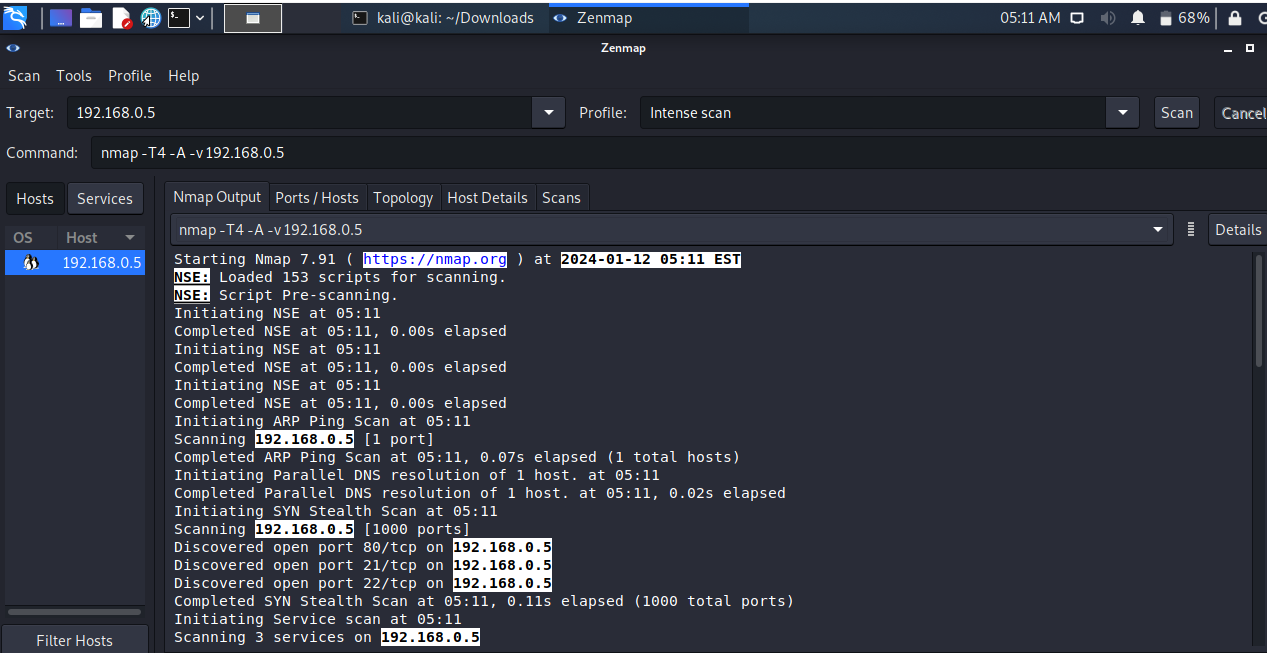Click the Profile field Intense scan
Screen dimensions: 1267x653
[872, 113]
